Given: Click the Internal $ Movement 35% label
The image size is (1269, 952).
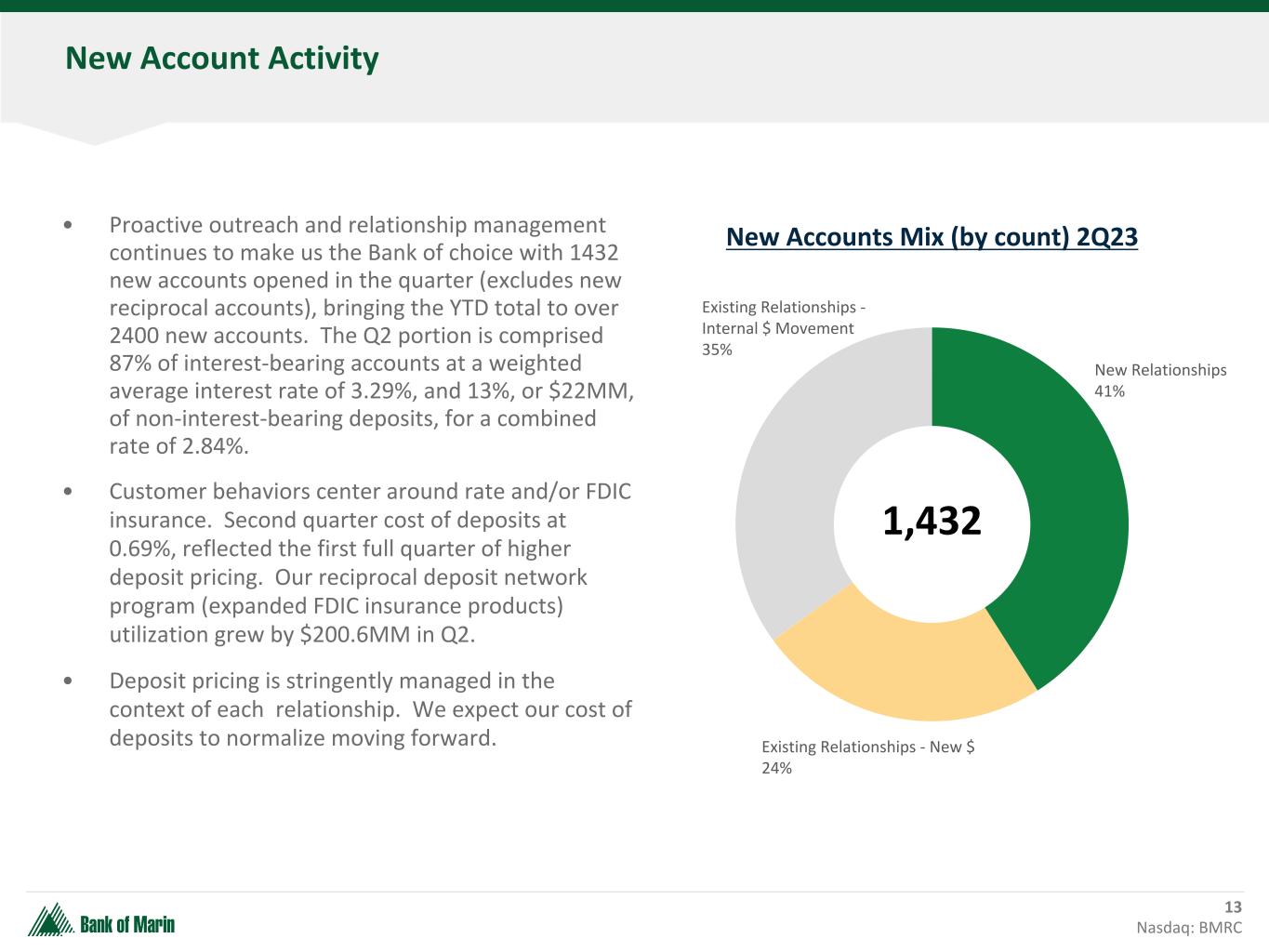Looking at the screenshot, I should 777,328.
